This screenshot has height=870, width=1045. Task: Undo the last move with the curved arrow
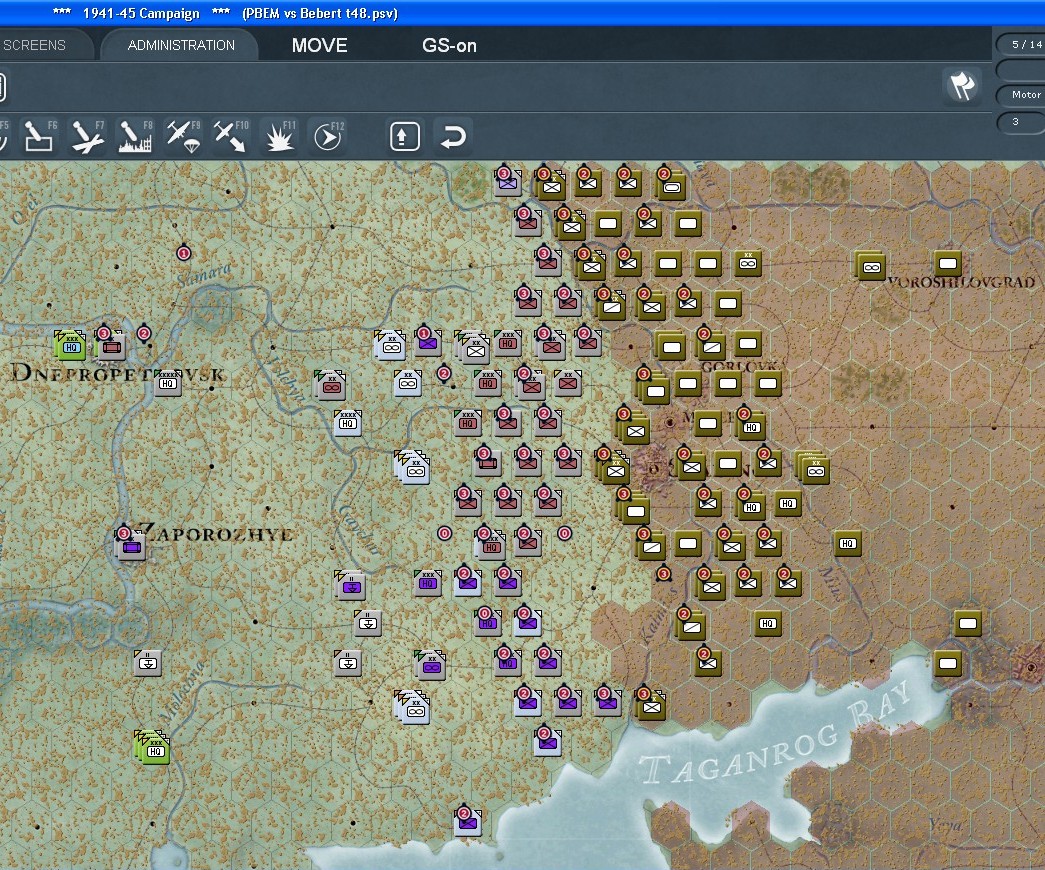pos(453,137)
